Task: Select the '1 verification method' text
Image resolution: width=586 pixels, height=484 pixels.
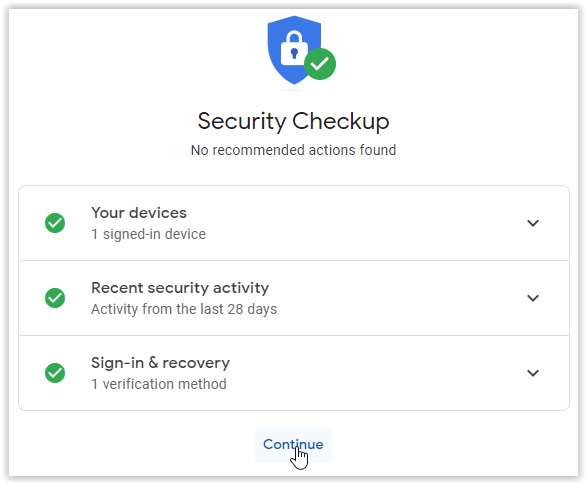Action: 159,384
